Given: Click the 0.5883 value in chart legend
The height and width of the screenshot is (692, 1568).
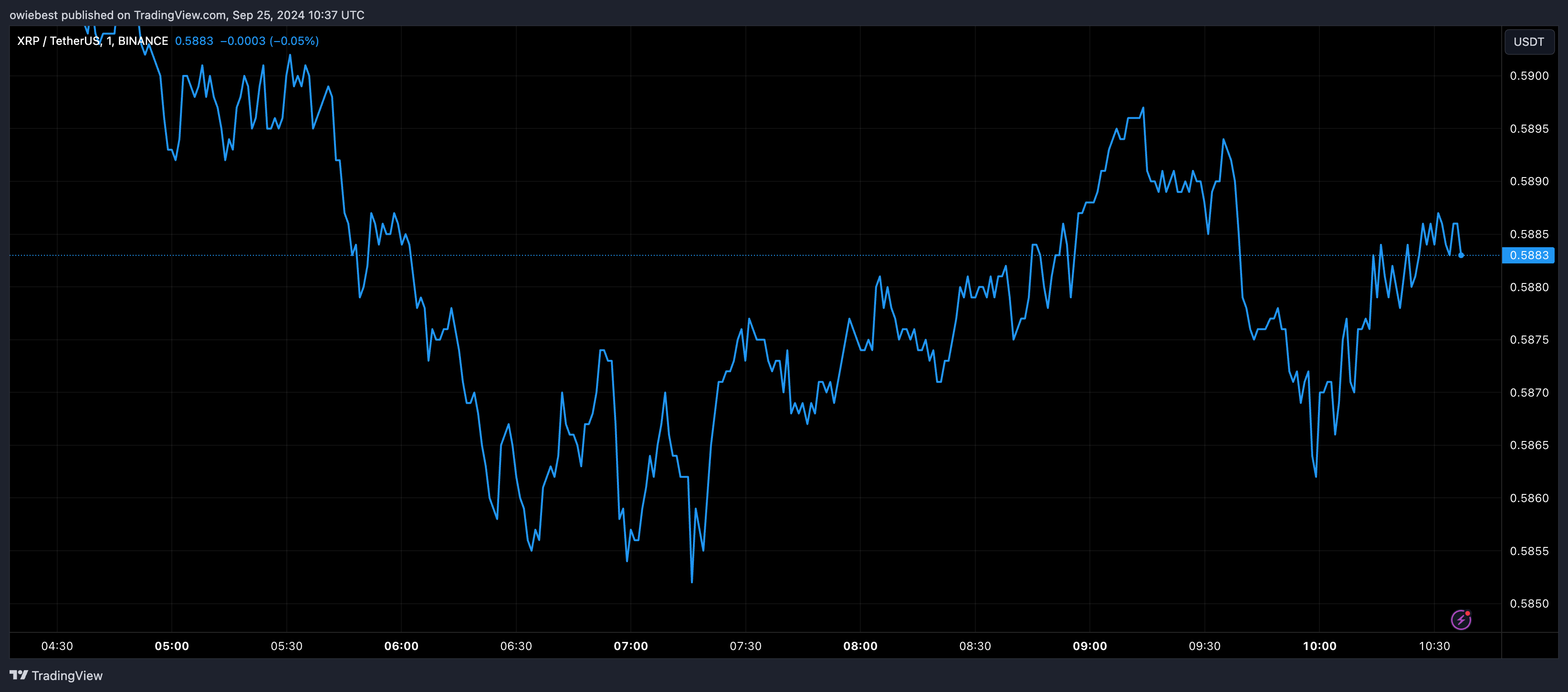Looking at the screenshot, I should click(194, 41).
